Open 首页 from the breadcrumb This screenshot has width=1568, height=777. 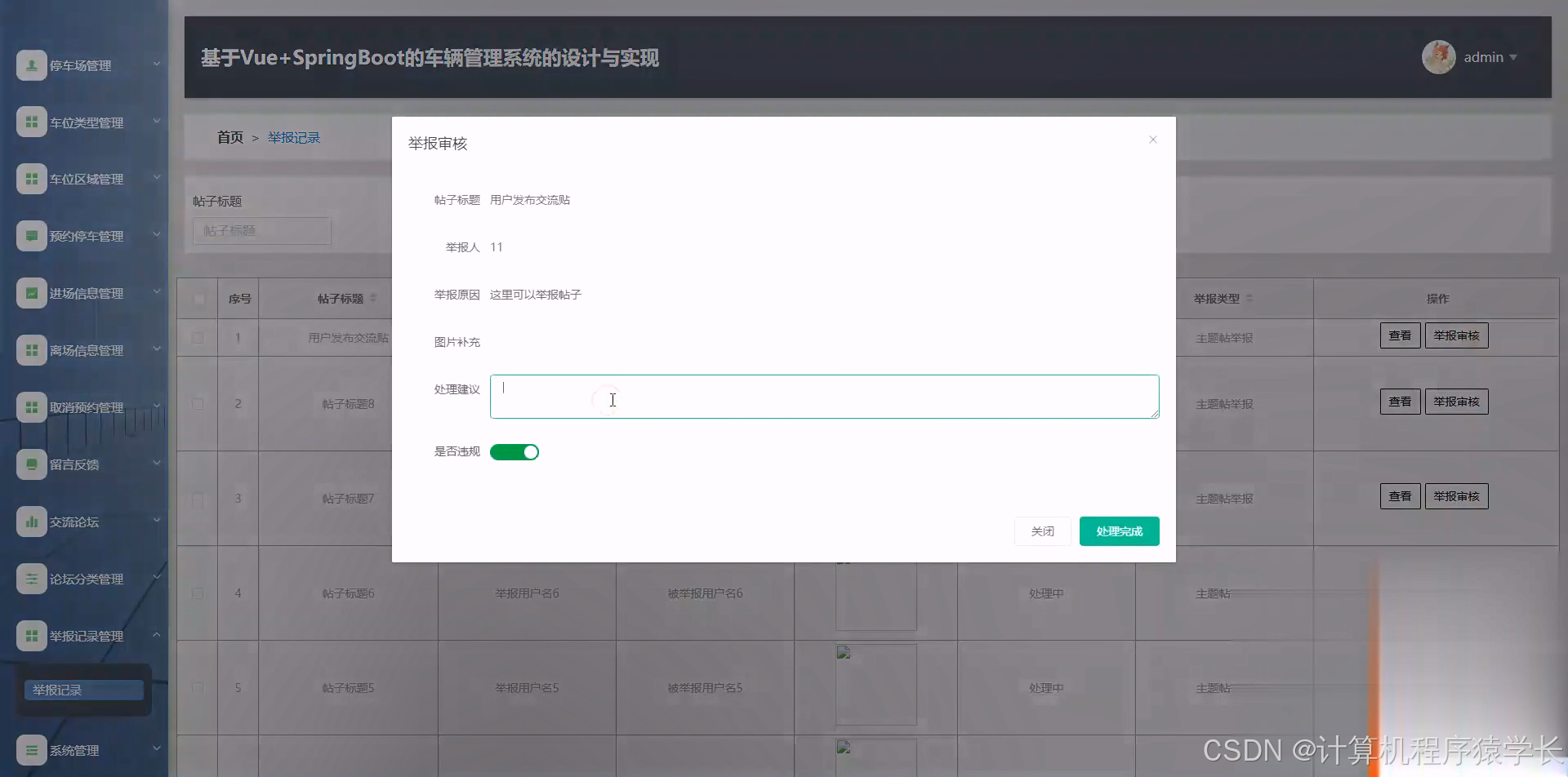(x=229, y=137)
